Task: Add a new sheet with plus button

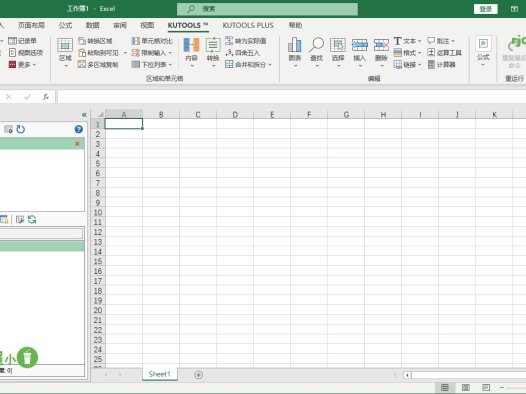Action: [199, 375]
